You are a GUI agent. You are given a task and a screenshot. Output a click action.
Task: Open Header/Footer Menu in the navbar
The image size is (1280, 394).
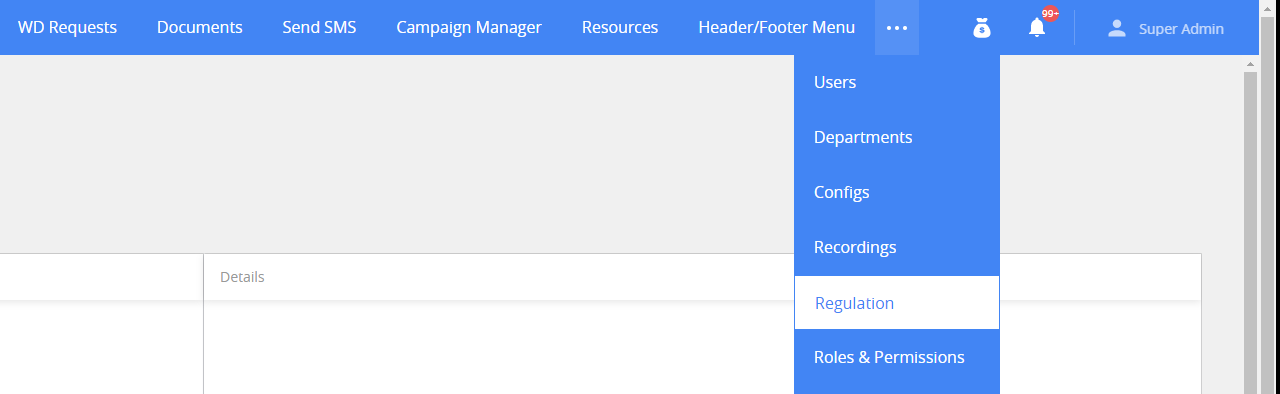tap(777, 27)
